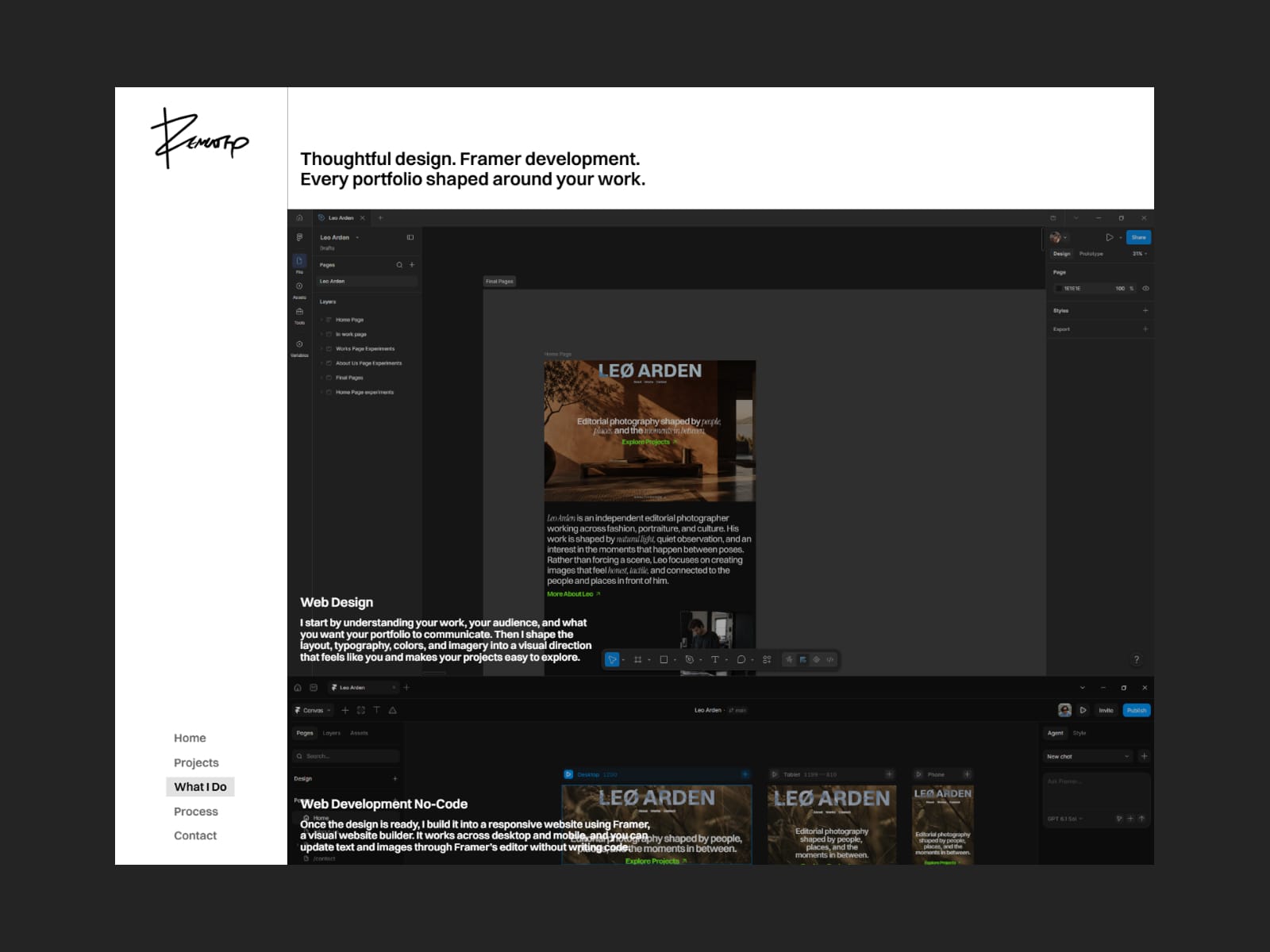This screenshot has height=952, width=1270.
Task: Select the Text tool in Figma's toolbar
Action: [x=714, y=659]
